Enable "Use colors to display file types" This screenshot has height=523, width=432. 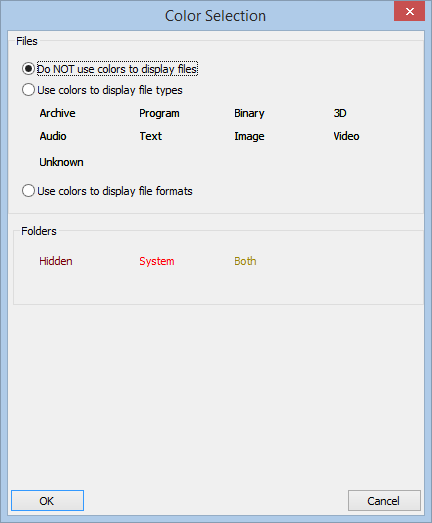pos(102,90)
